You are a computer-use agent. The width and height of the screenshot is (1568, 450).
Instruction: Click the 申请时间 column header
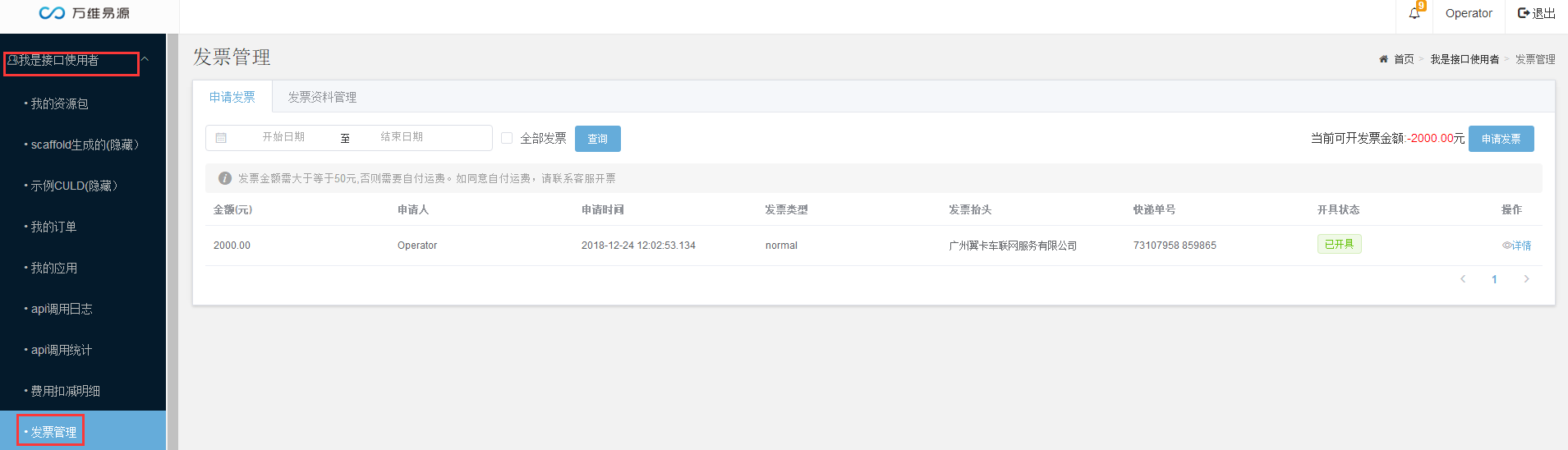point(603,209)
